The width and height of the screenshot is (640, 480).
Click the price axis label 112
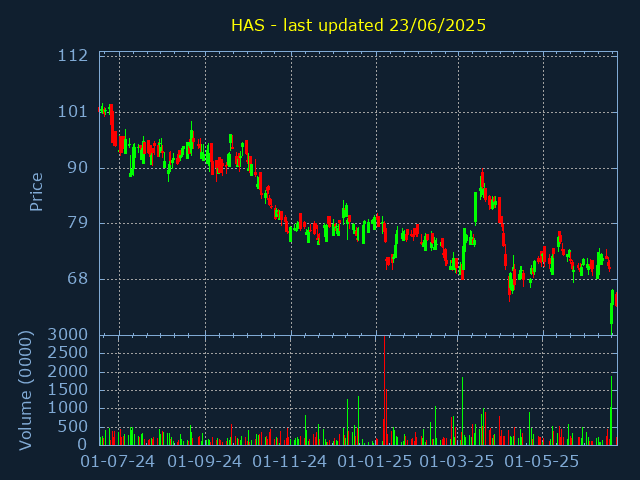[73, 56]
